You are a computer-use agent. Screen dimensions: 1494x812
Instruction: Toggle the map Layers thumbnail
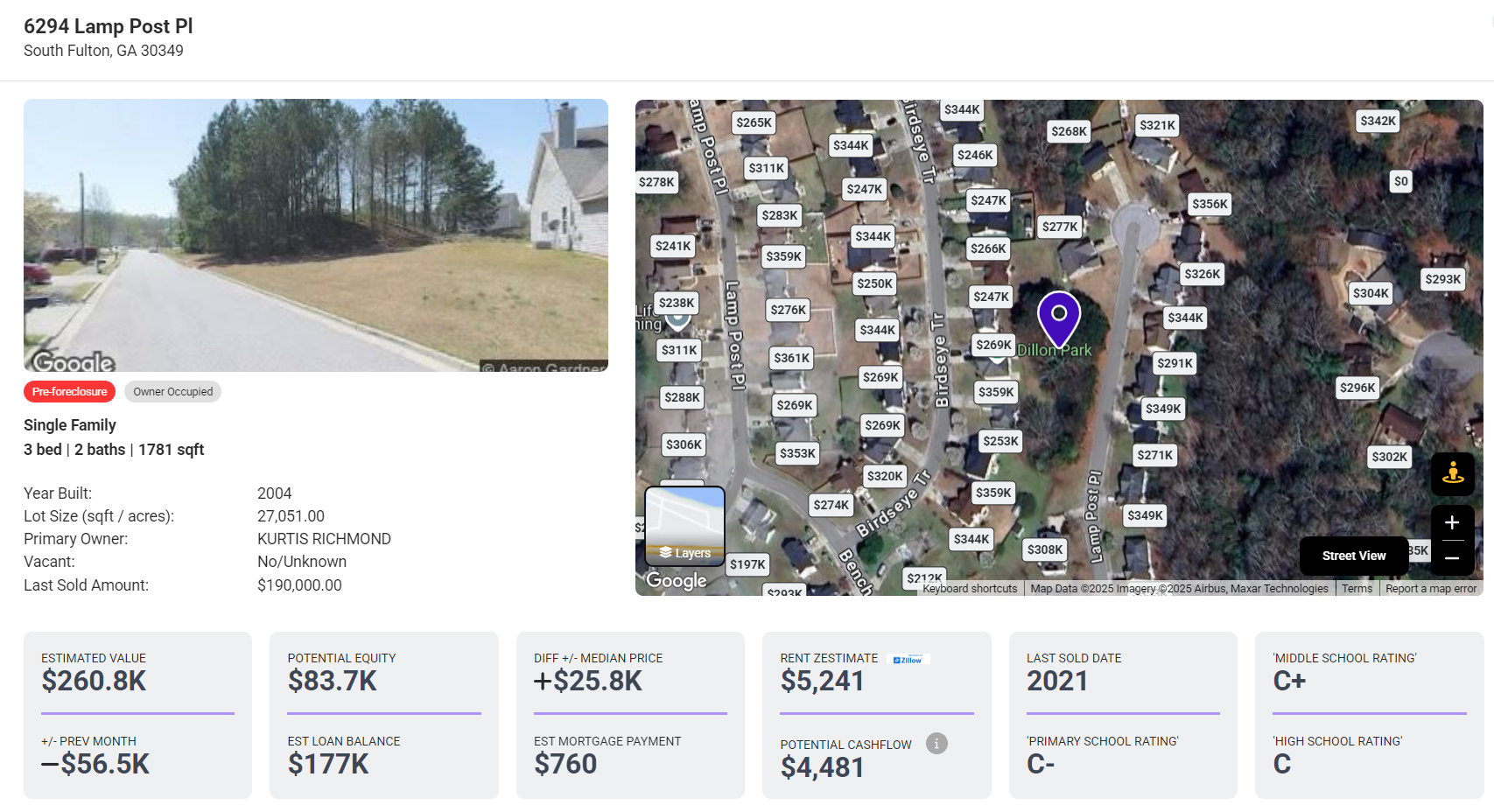coord(684,526)
